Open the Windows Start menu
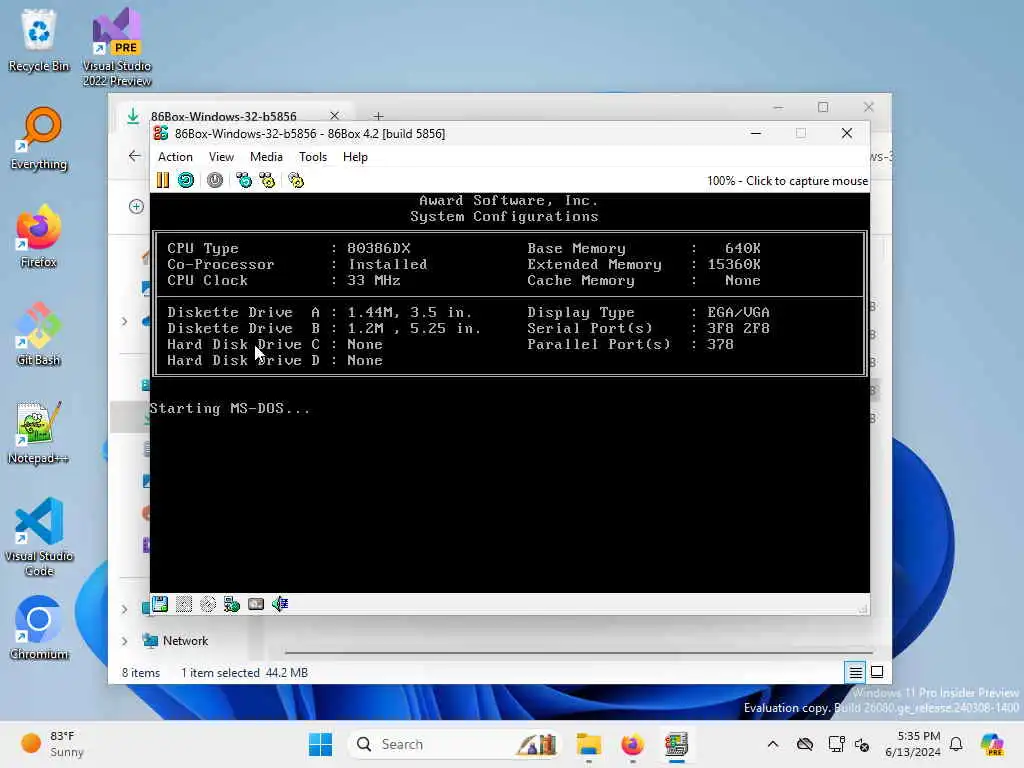 click(320, 744)
